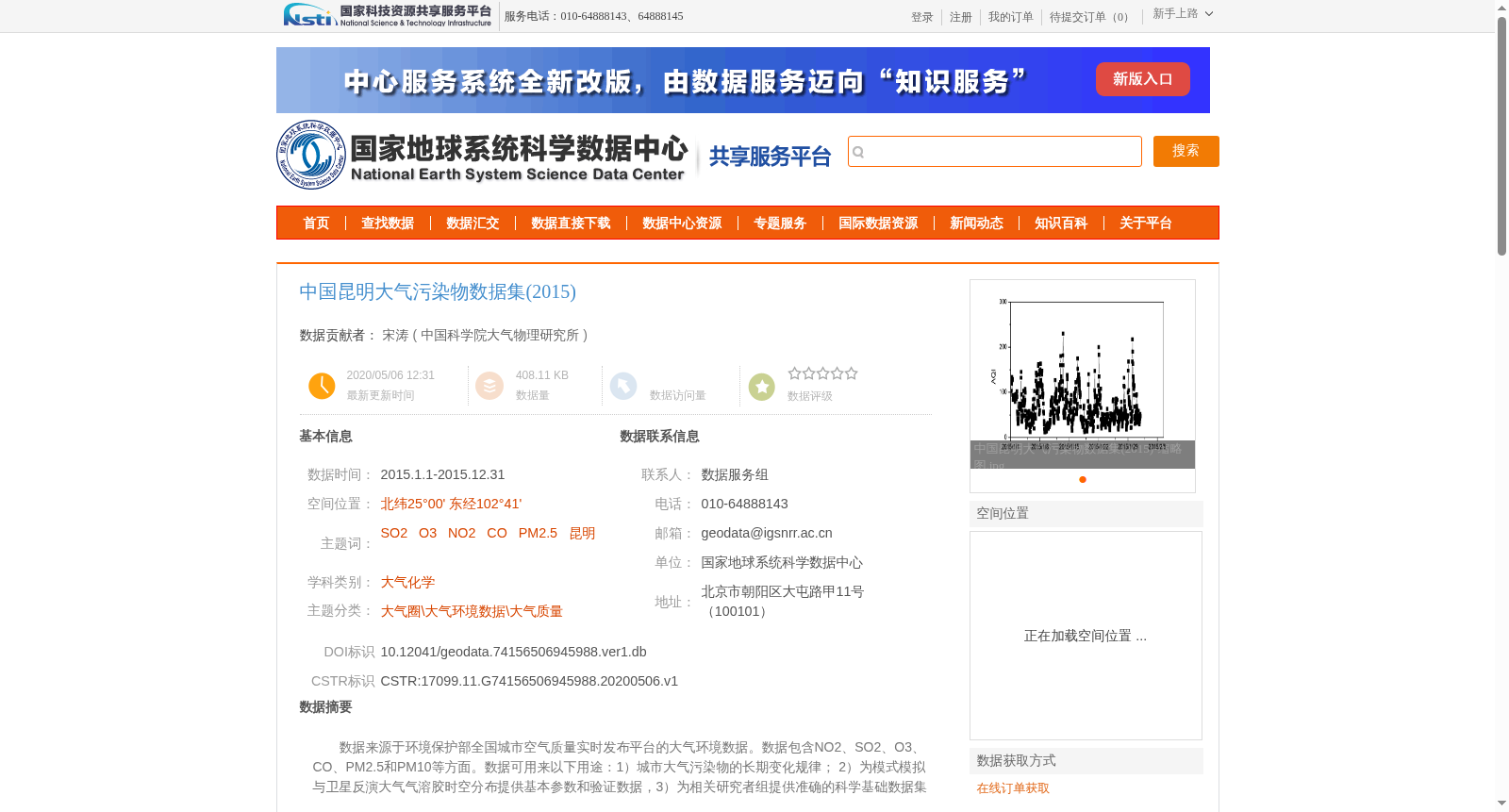The image size is (1509, 812).
Task: Click the 北纬25°00' 东经102°41' location link
Action: (x=451, y=504)
